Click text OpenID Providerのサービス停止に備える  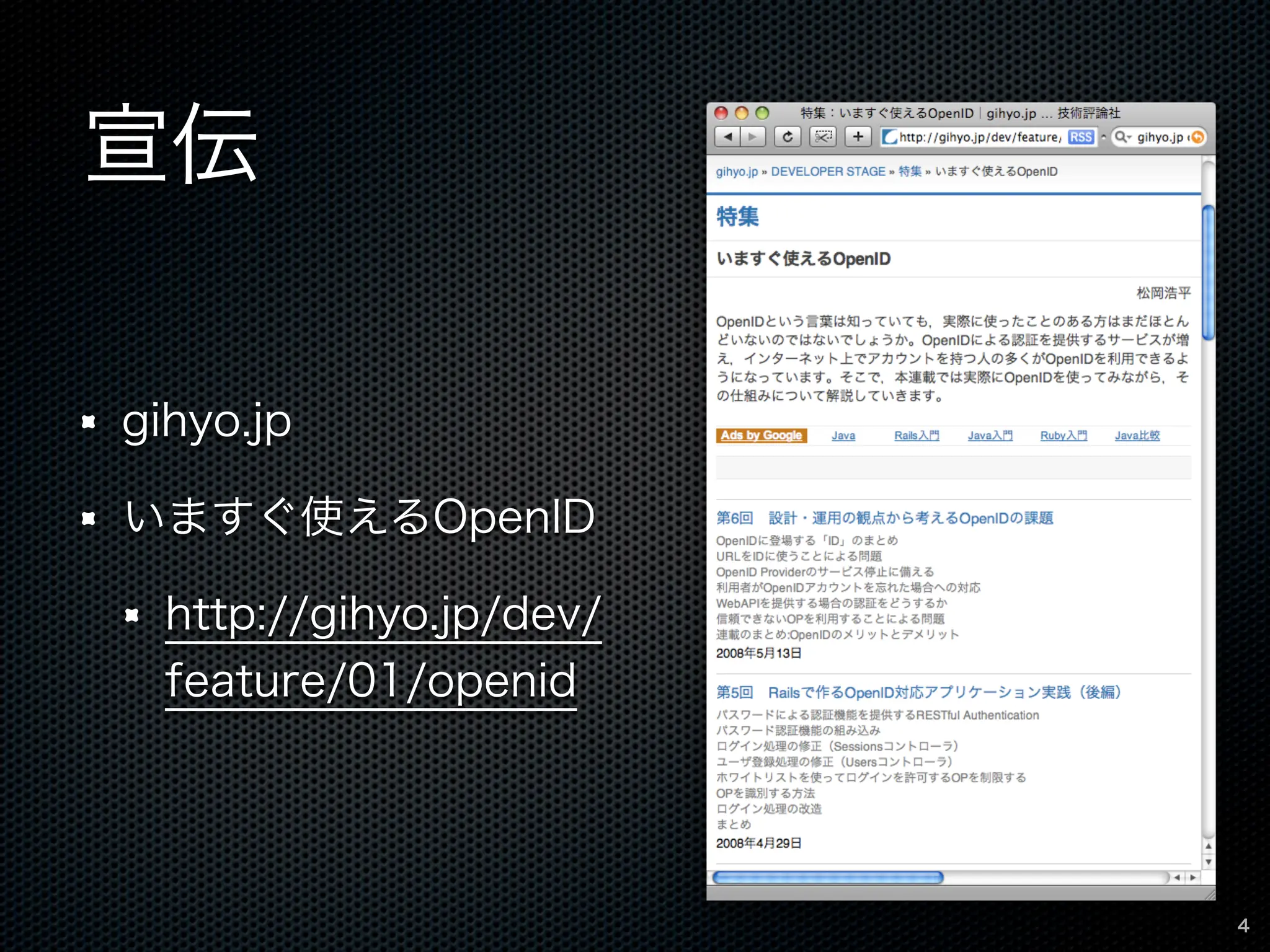coord(825,572)
